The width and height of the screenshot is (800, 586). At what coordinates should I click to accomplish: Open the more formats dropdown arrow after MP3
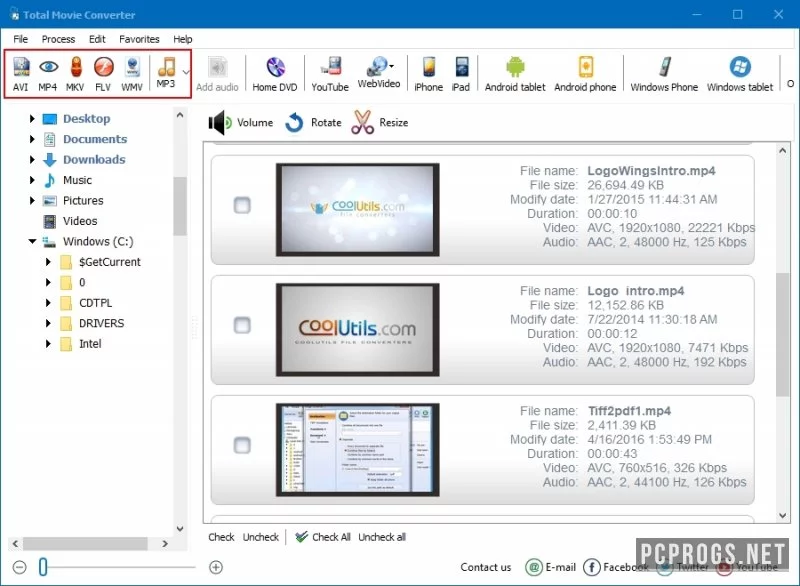tap(186, 72)
